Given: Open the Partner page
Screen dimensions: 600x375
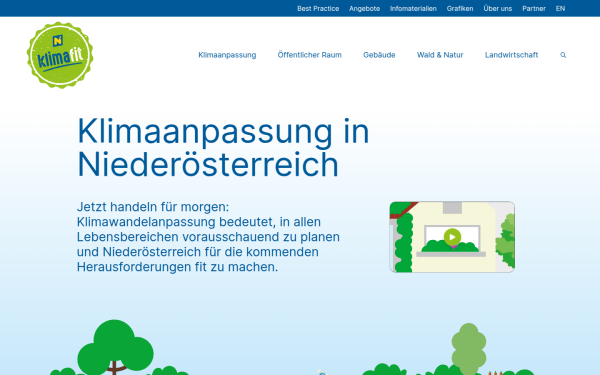Looking at the screenshot, I should 534,8.
